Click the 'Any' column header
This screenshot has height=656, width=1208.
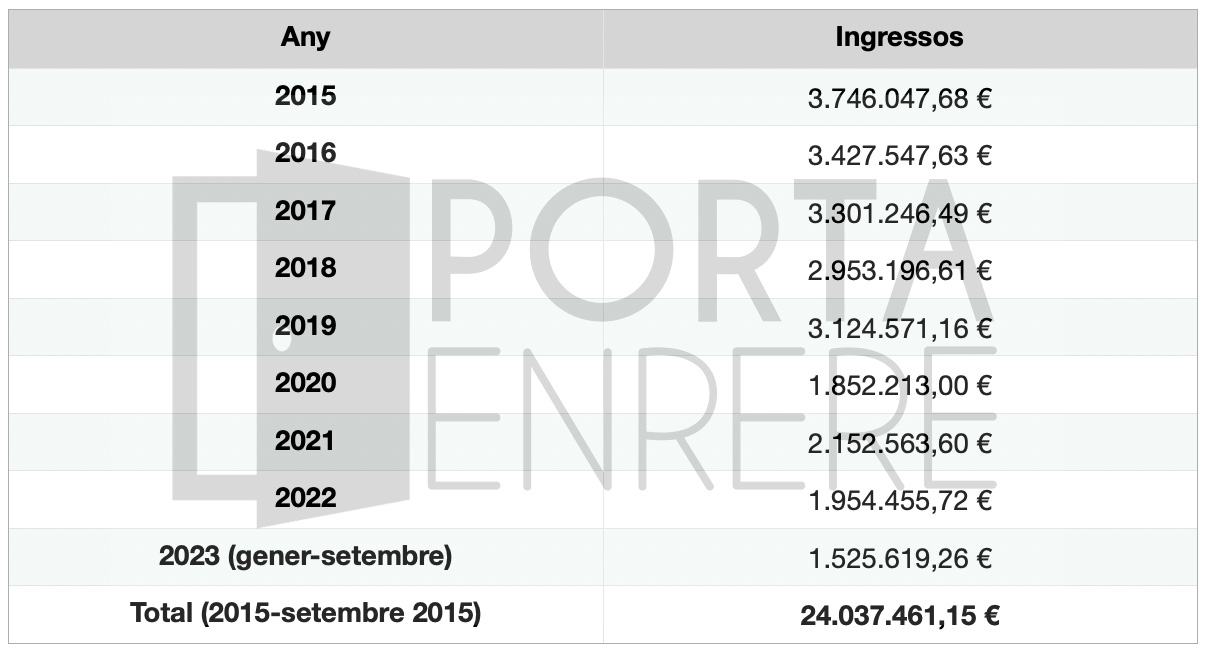[x=305, y=38]
